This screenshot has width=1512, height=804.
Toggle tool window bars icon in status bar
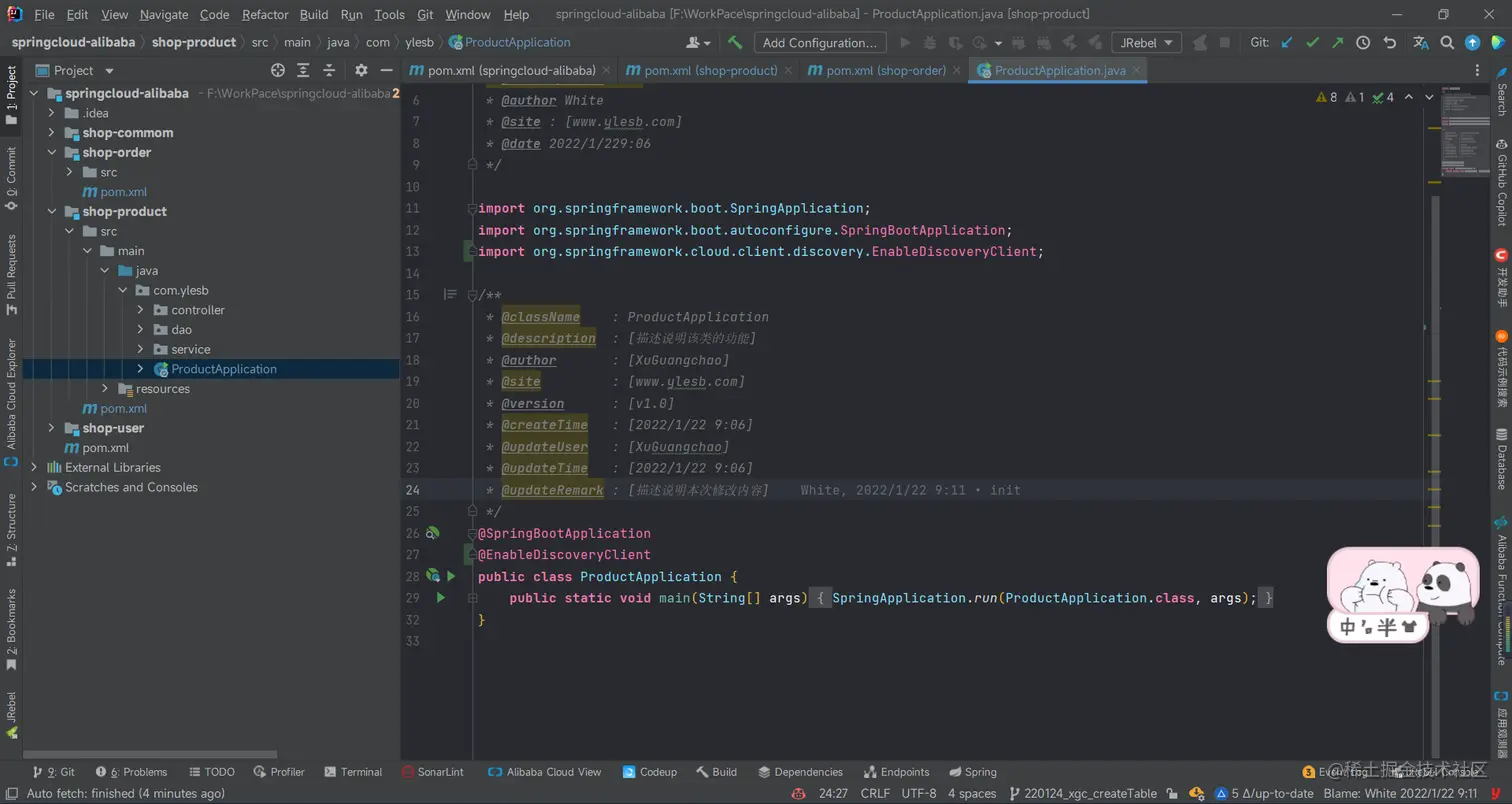[10, 793]
